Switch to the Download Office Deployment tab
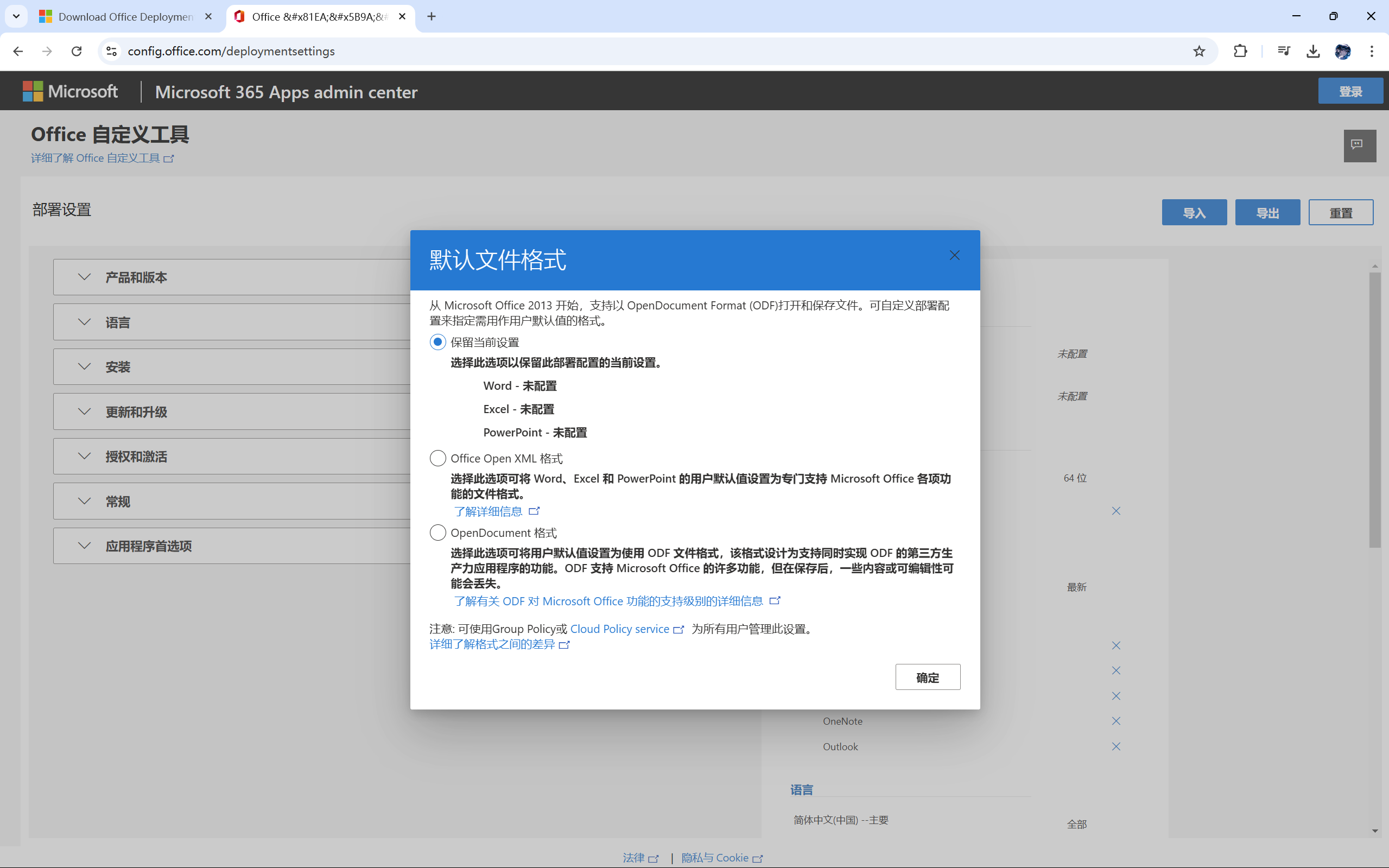1389x868 pixels. [x=125, y=17]
